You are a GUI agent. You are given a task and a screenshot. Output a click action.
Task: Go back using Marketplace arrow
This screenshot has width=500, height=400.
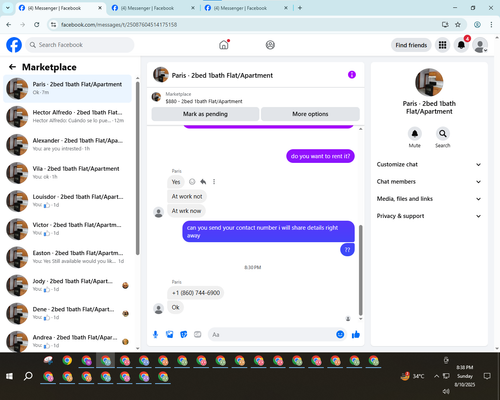coord(12,67)
